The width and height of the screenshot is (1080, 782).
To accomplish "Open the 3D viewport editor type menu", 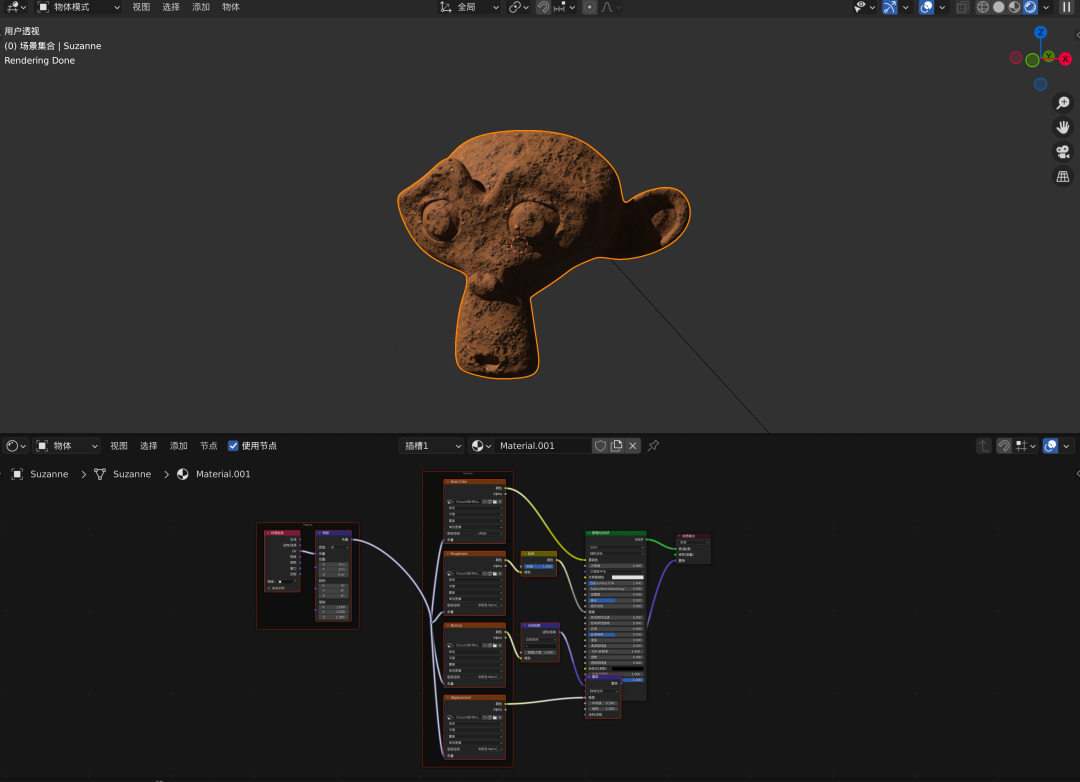I will click(x=15, y=7).
